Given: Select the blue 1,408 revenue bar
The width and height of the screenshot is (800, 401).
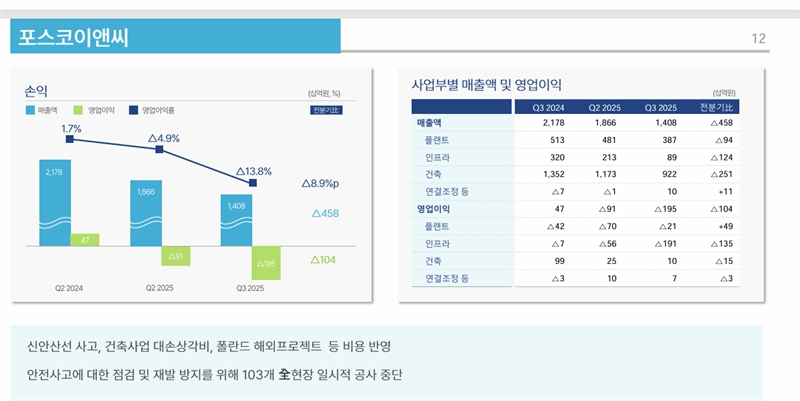Looking at the screenshot, I should click(236, 220).
